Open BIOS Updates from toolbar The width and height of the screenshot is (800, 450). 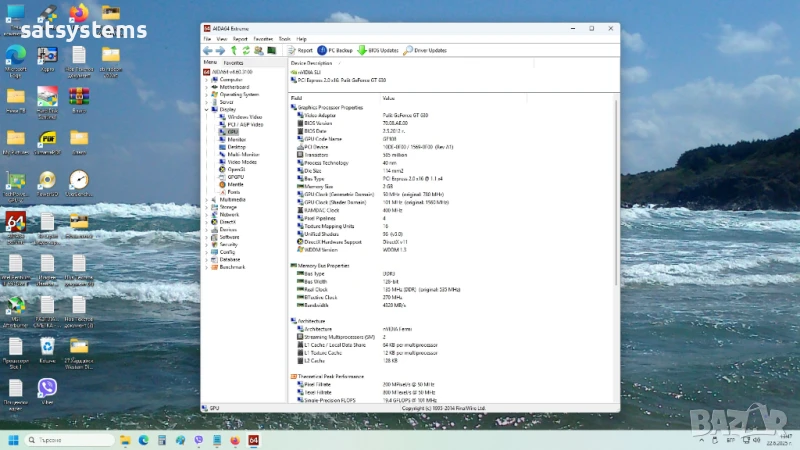378,50
